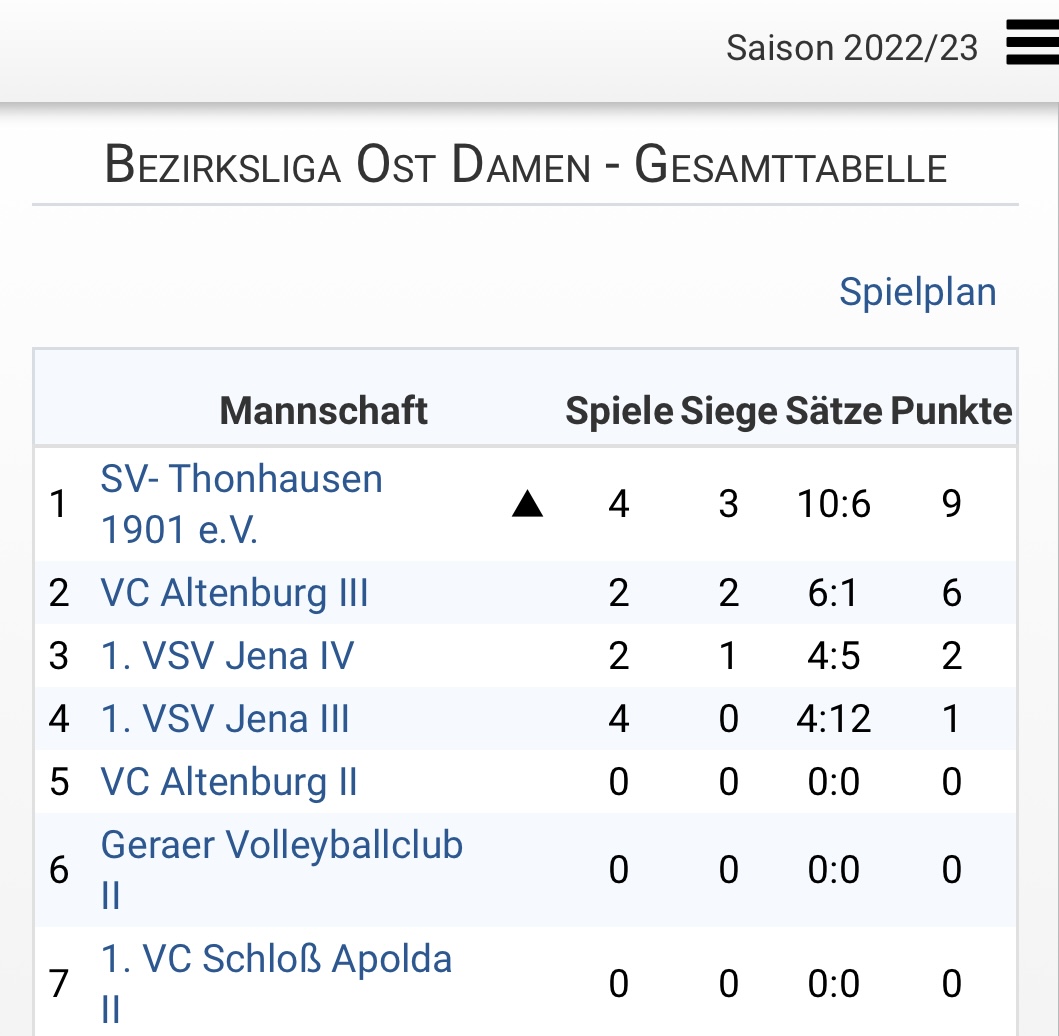Open team VC Altenburg II
Image resolution: width=1059 pixels, height=1036 pixels.
(229, 782)
